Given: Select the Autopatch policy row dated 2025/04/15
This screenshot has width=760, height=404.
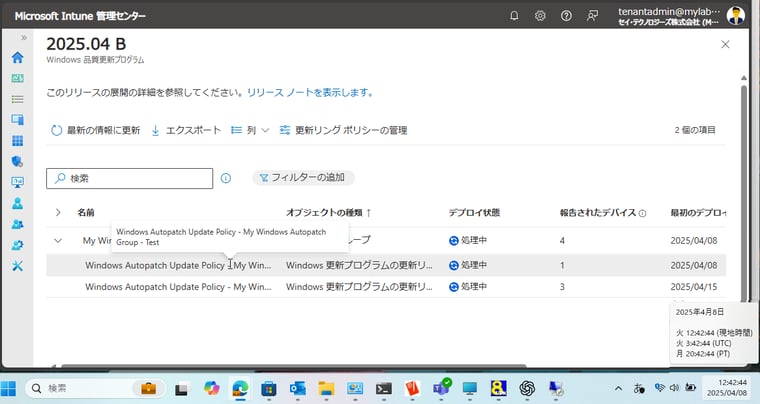Looking at the screenshot, I should pos(386,287).
